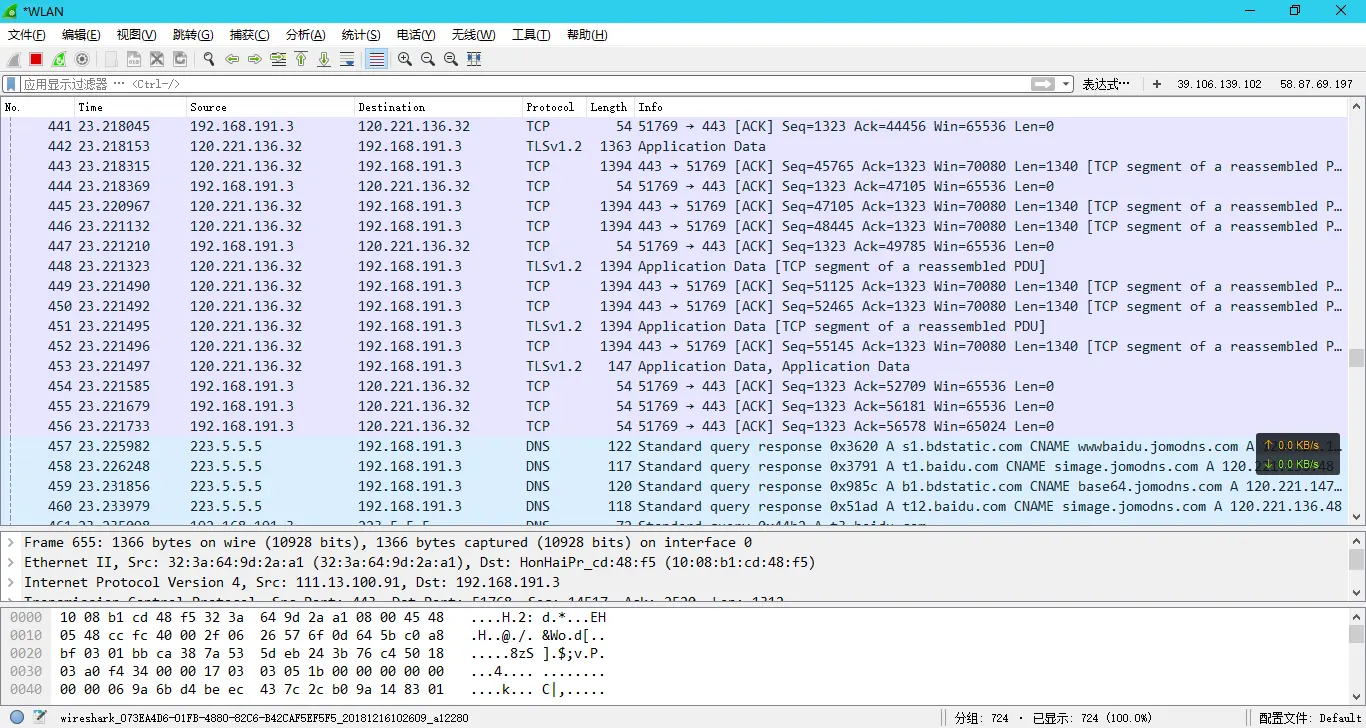
Task: Click the 配置文件: Default profile selector
Action: (1310, 718)
